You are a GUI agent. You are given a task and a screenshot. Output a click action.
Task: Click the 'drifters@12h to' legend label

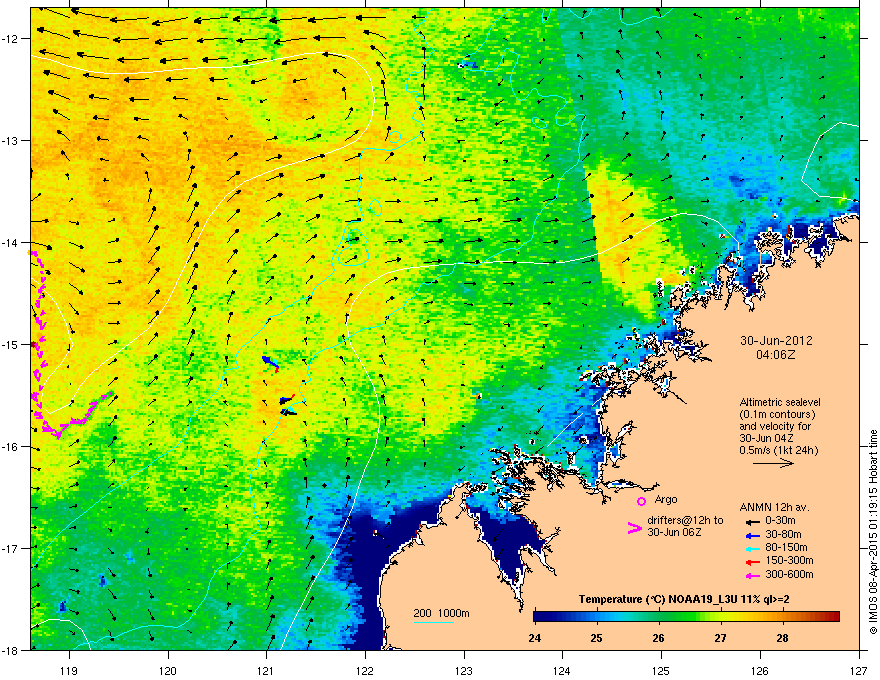tap(685, 520)
